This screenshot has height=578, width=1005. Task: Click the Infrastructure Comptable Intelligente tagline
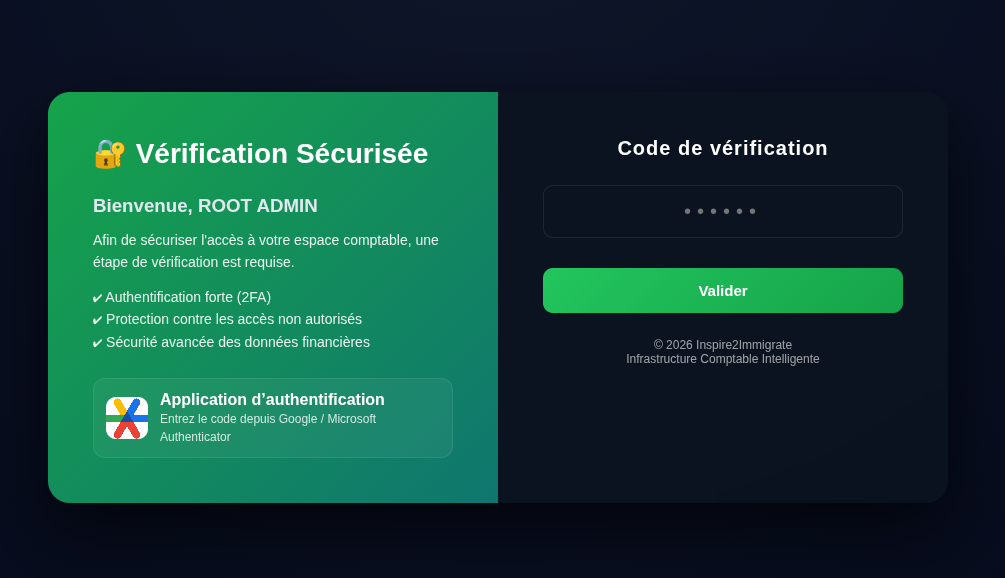[x=722, y=359]
